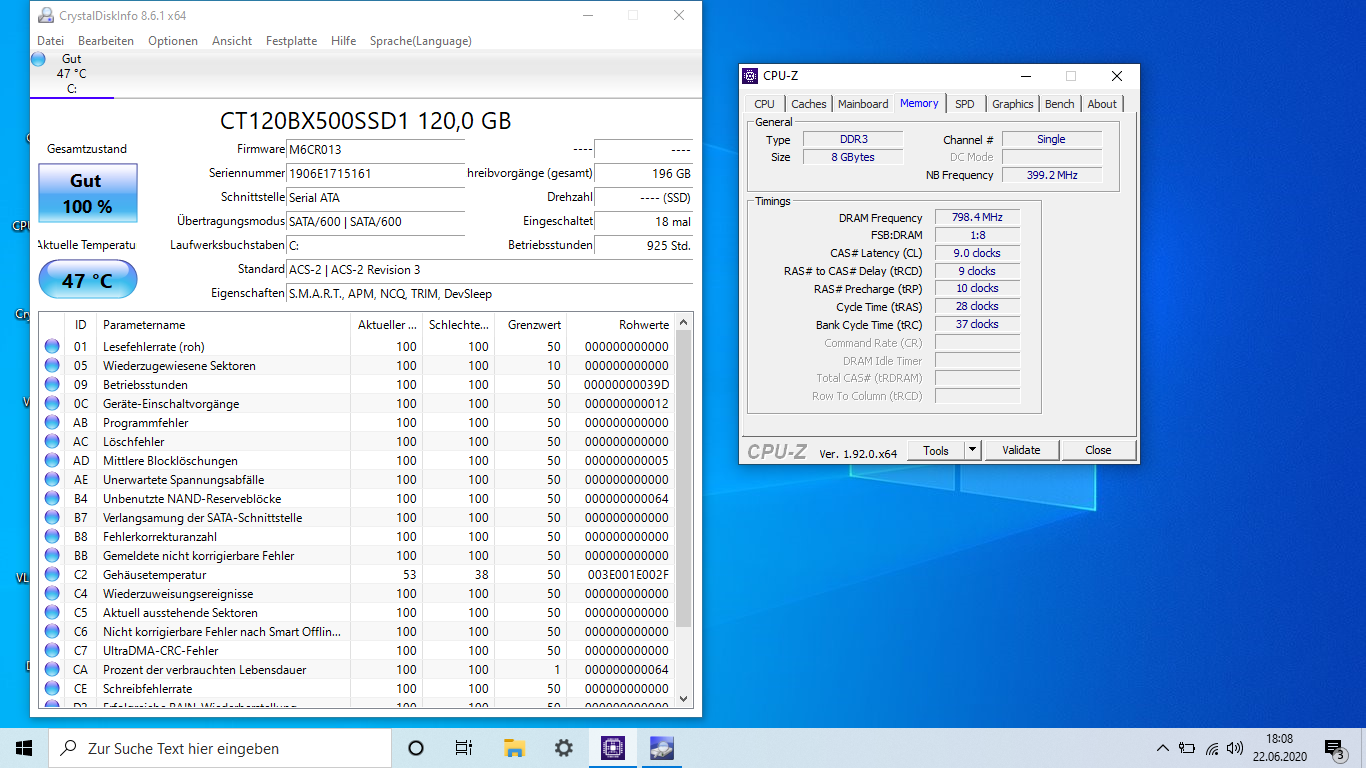The width and height of the screenshot is (1366, 768).
Task: Select Unbenutzte NAND-Reserveblöcke row
Action: (355, 498)
